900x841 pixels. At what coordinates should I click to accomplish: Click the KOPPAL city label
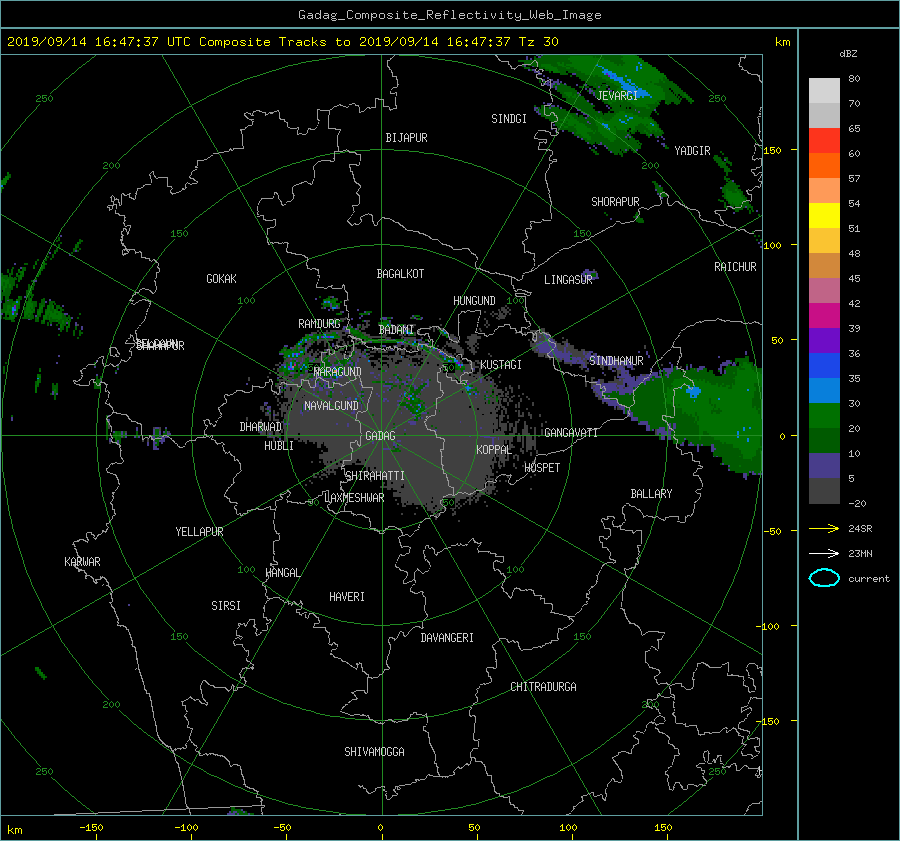494,450
